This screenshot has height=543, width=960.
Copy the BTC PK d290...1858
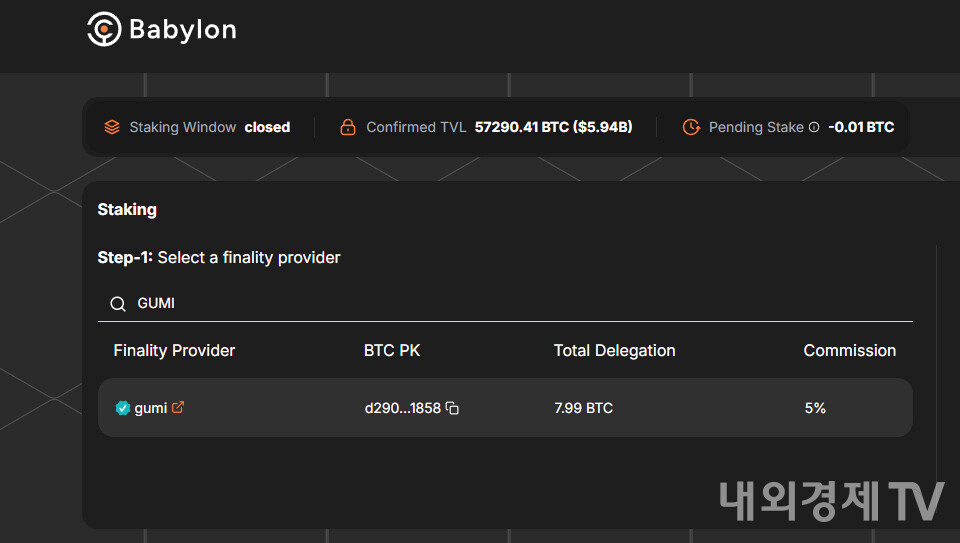pos(452,408)
